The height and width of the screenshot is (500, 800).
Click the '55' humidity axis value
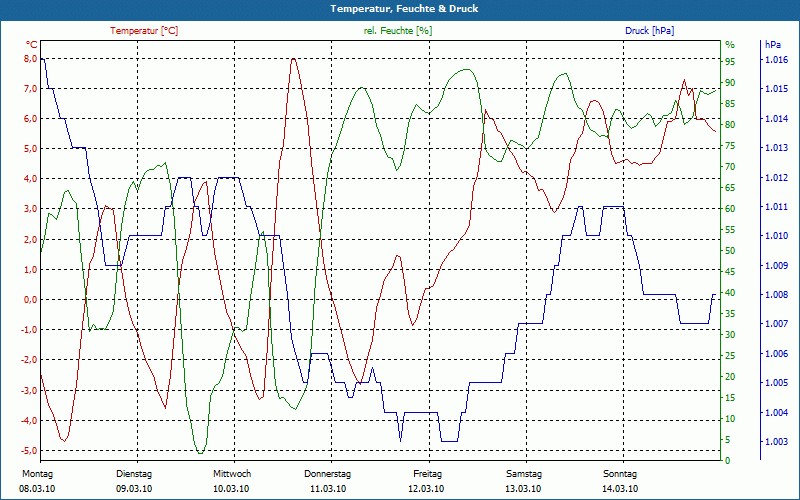pos(730,230)
